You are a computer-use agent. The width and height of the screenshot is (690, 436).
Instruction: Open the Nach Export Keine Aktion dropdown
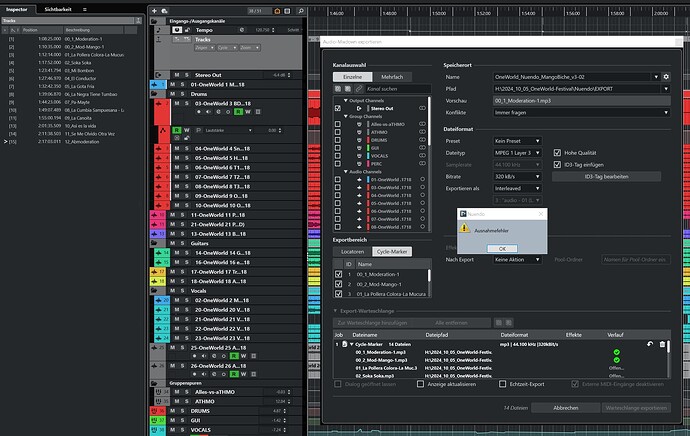point(518,260)
